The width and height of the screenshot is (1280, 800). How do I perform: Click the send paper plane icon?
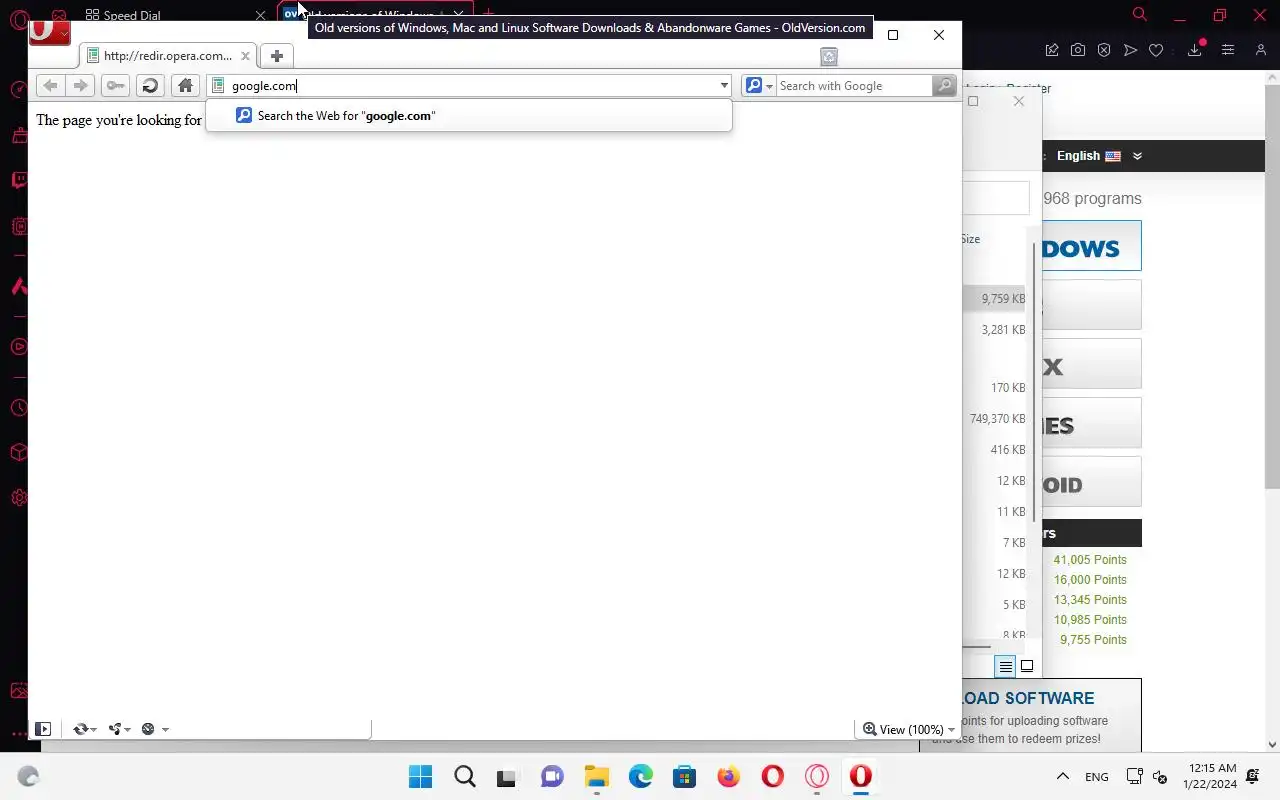[x=1130, y=50]
